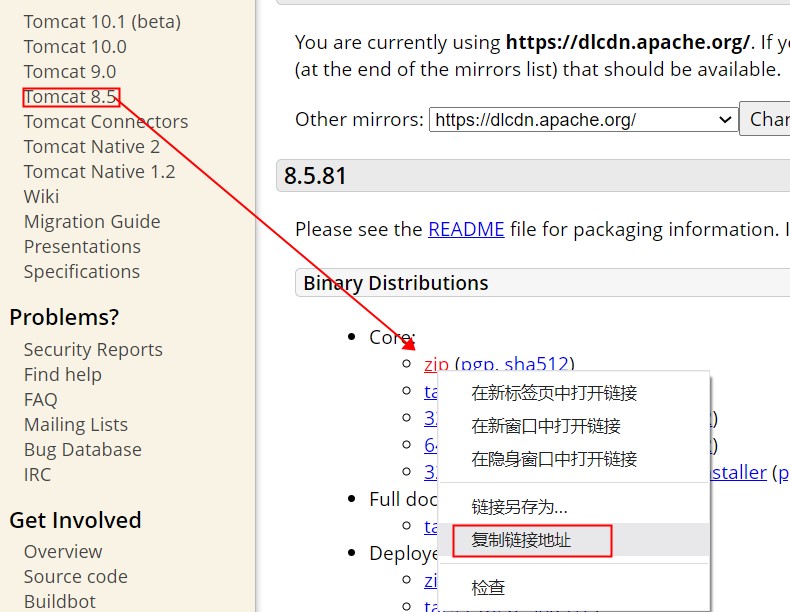
Task: Open the Tomcat Native 1.2 link
Action: click(99, 171)
